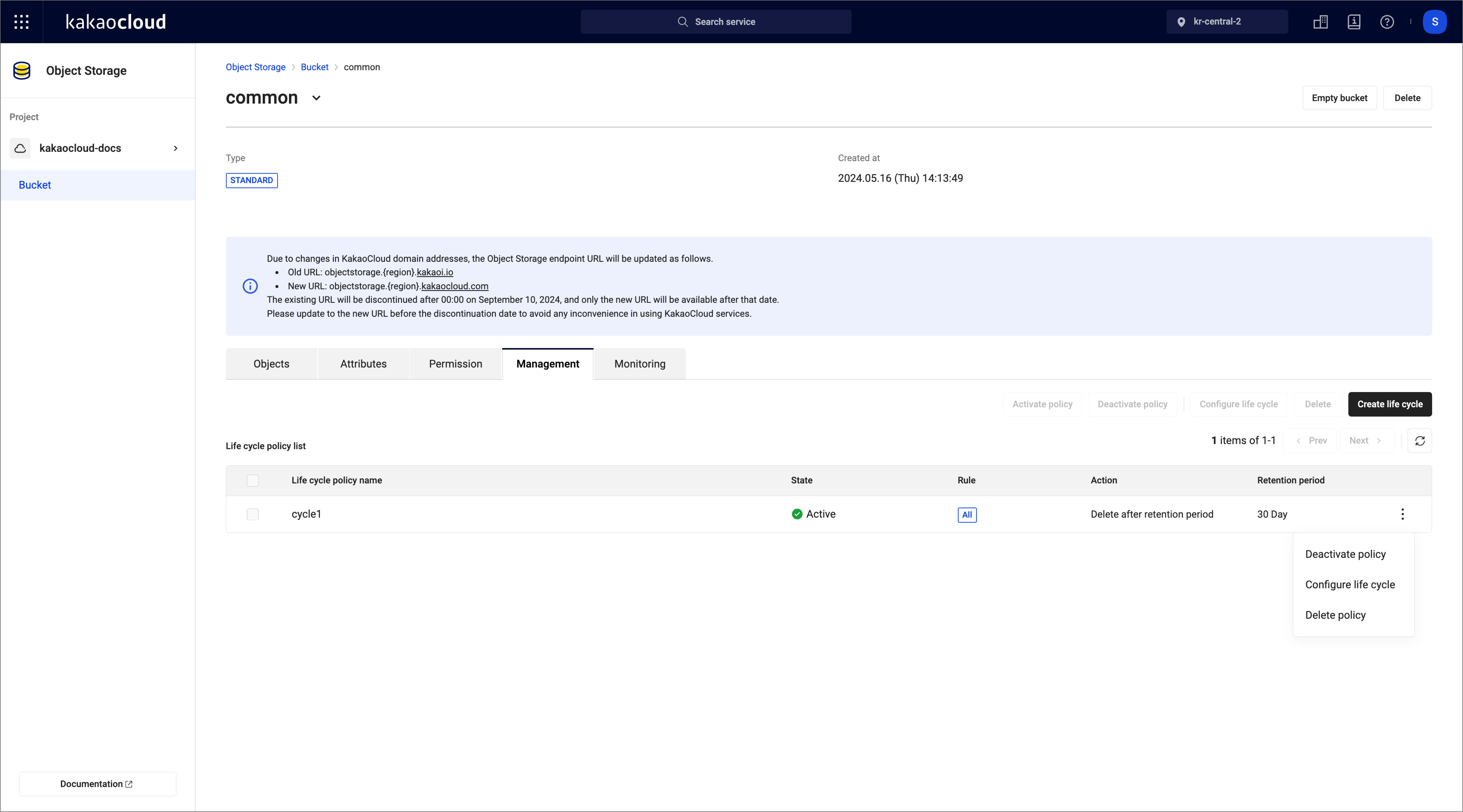Click the S profile avatar icon

coord(1435,22)
